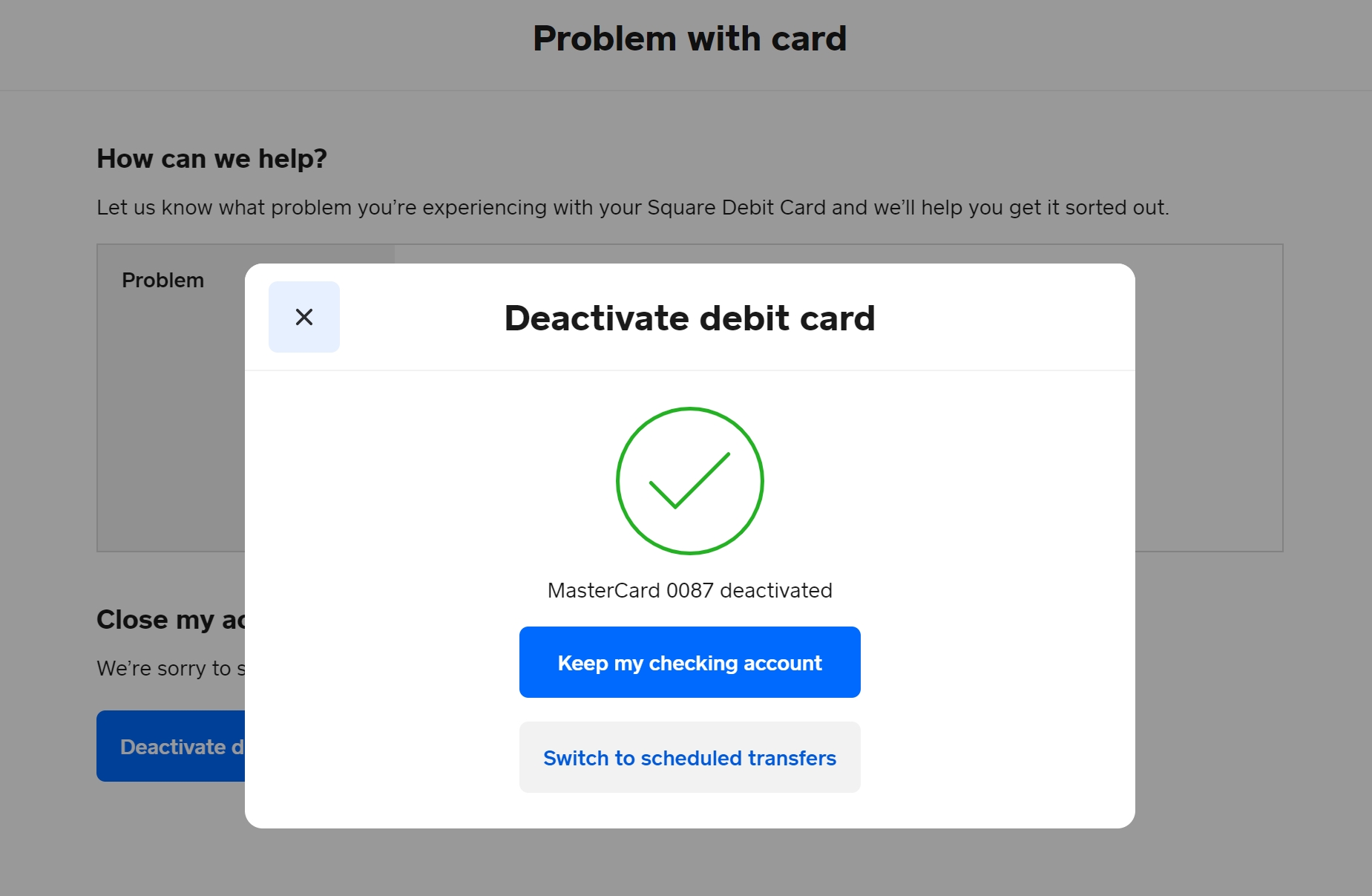Viewport: 1372px width, 896px height.
Task: Click the word Square Debit Card in description
Action: pos(736,208)
